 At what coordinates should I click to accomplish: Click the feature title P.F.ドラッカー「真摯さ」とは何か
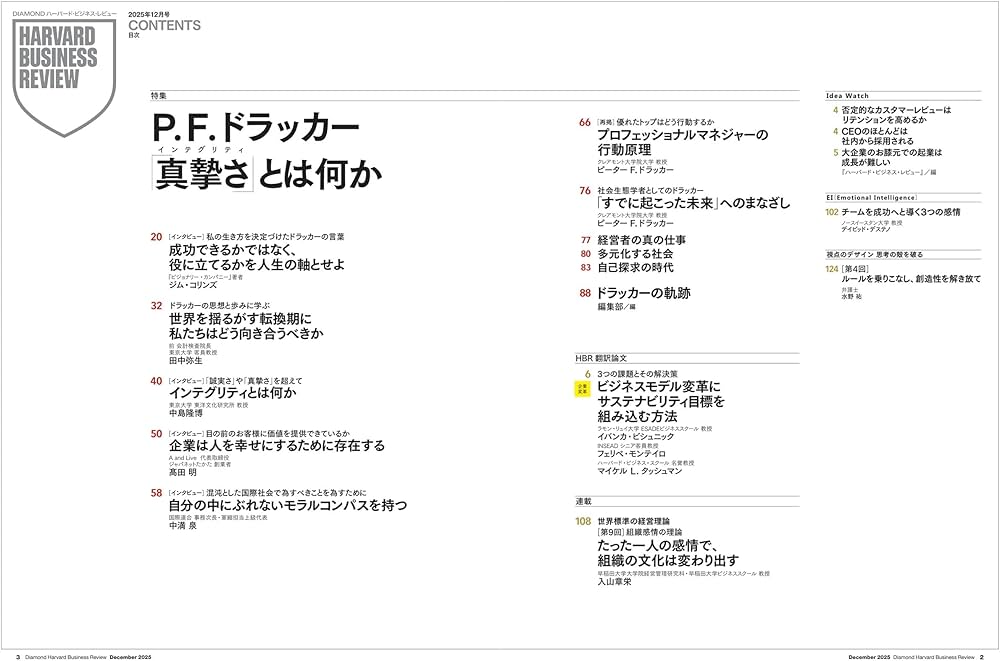click(260, 150)
